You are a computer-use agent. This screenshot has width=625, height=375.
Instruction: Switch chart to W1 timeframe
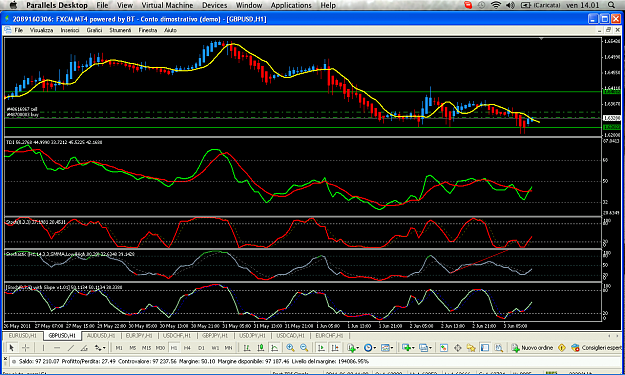[215, 348]
